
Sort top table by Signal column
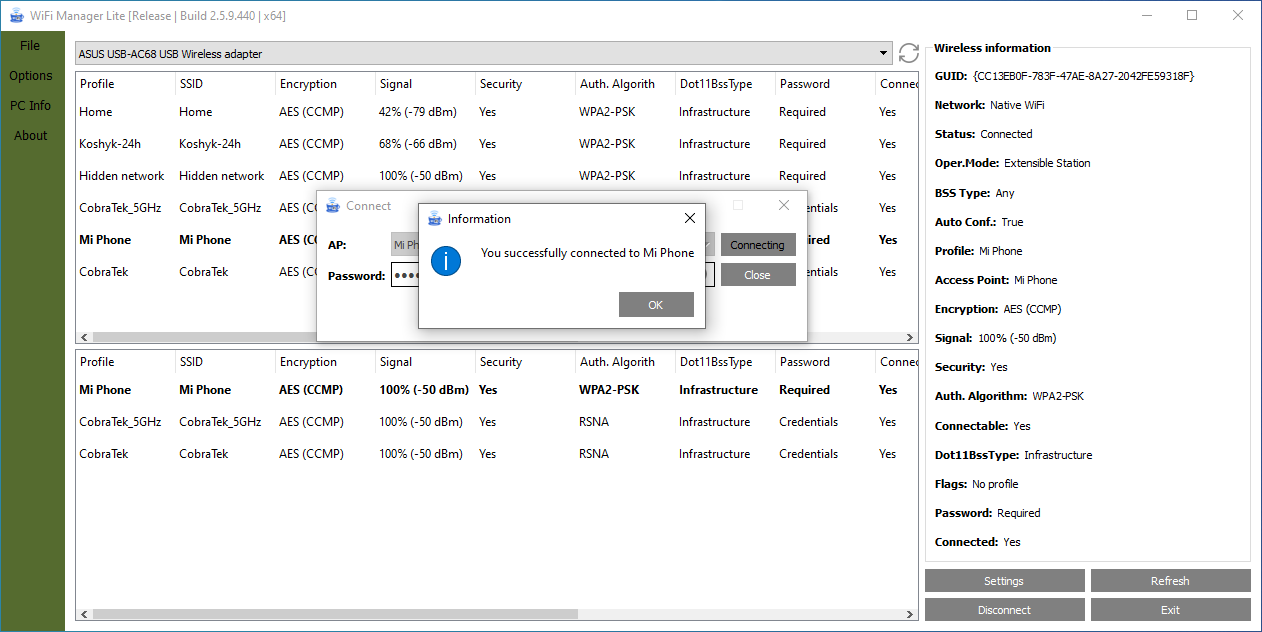425,84
